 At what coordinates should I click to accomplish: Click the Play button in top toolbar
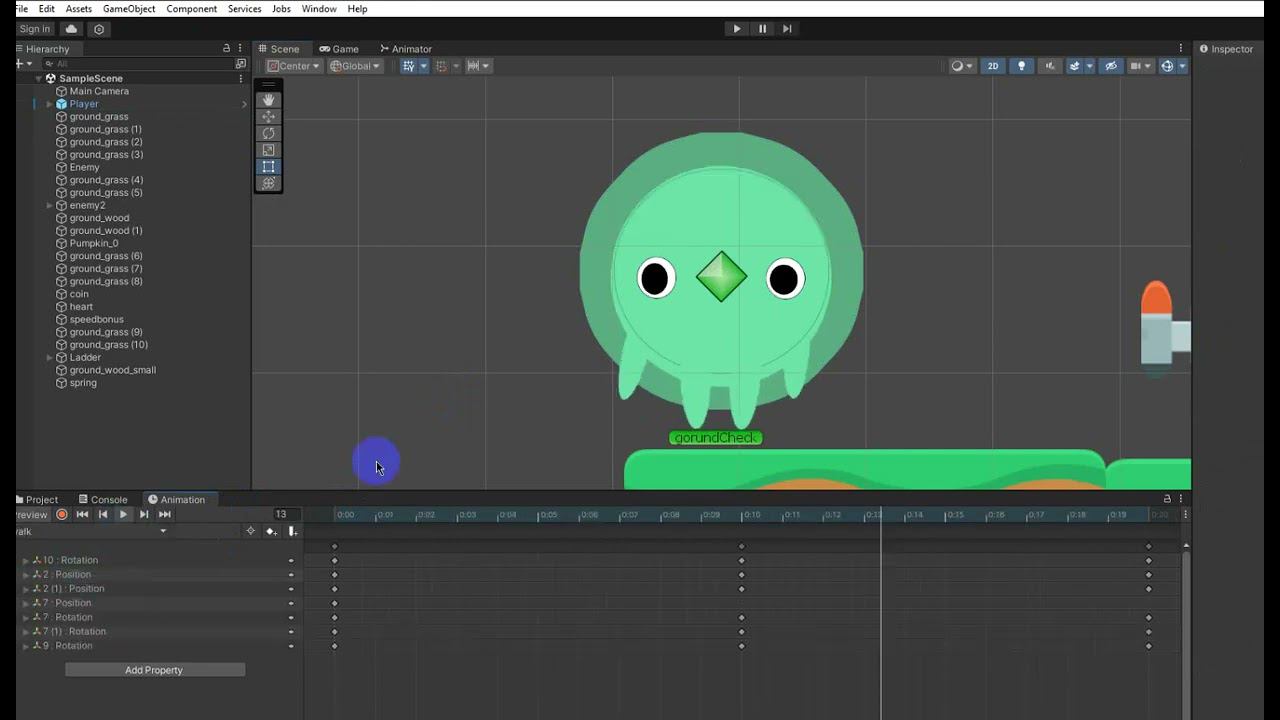pos(737,29)
